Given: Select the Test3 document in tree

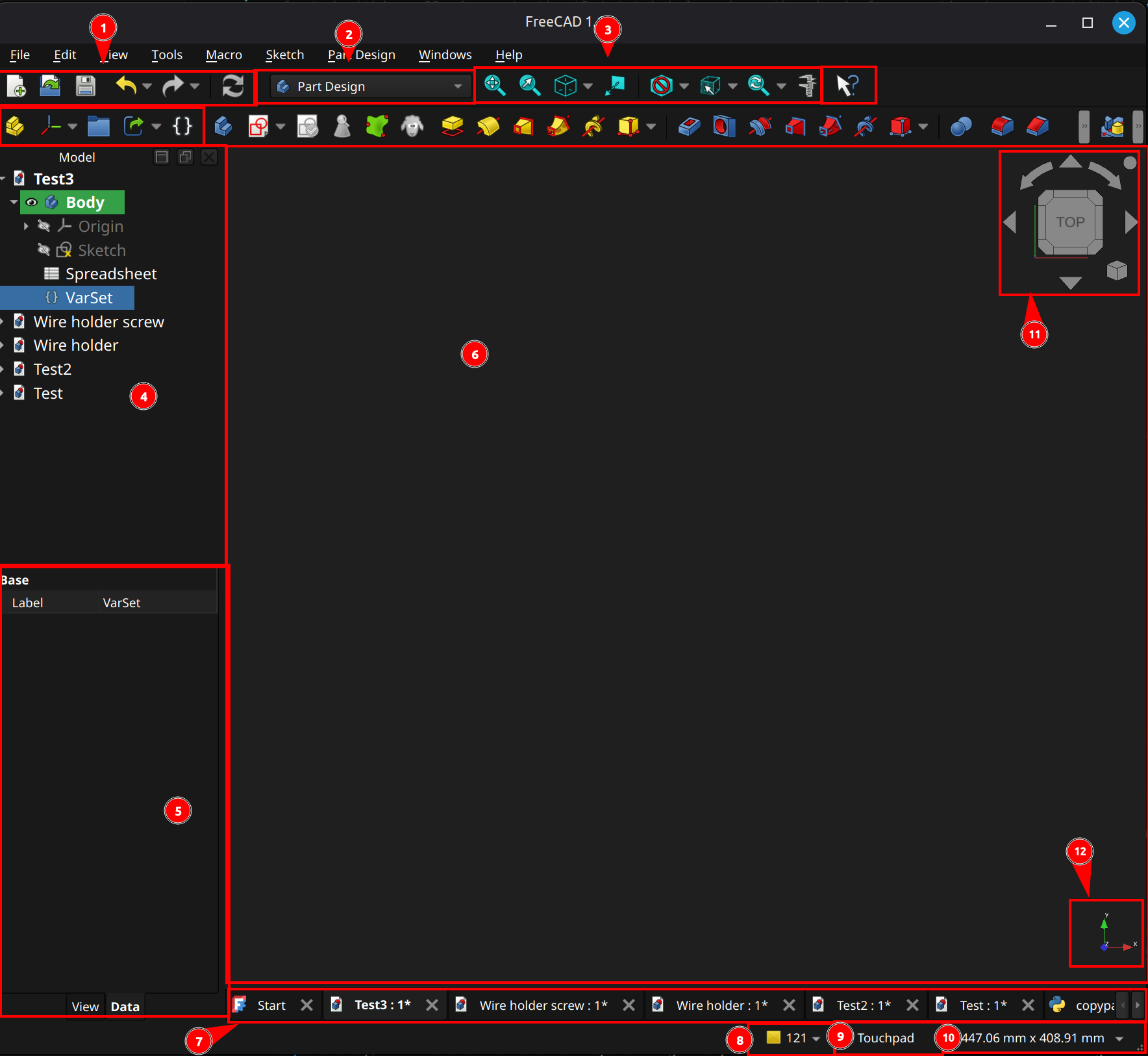Looking at the screenshot, I should point(53,179).
